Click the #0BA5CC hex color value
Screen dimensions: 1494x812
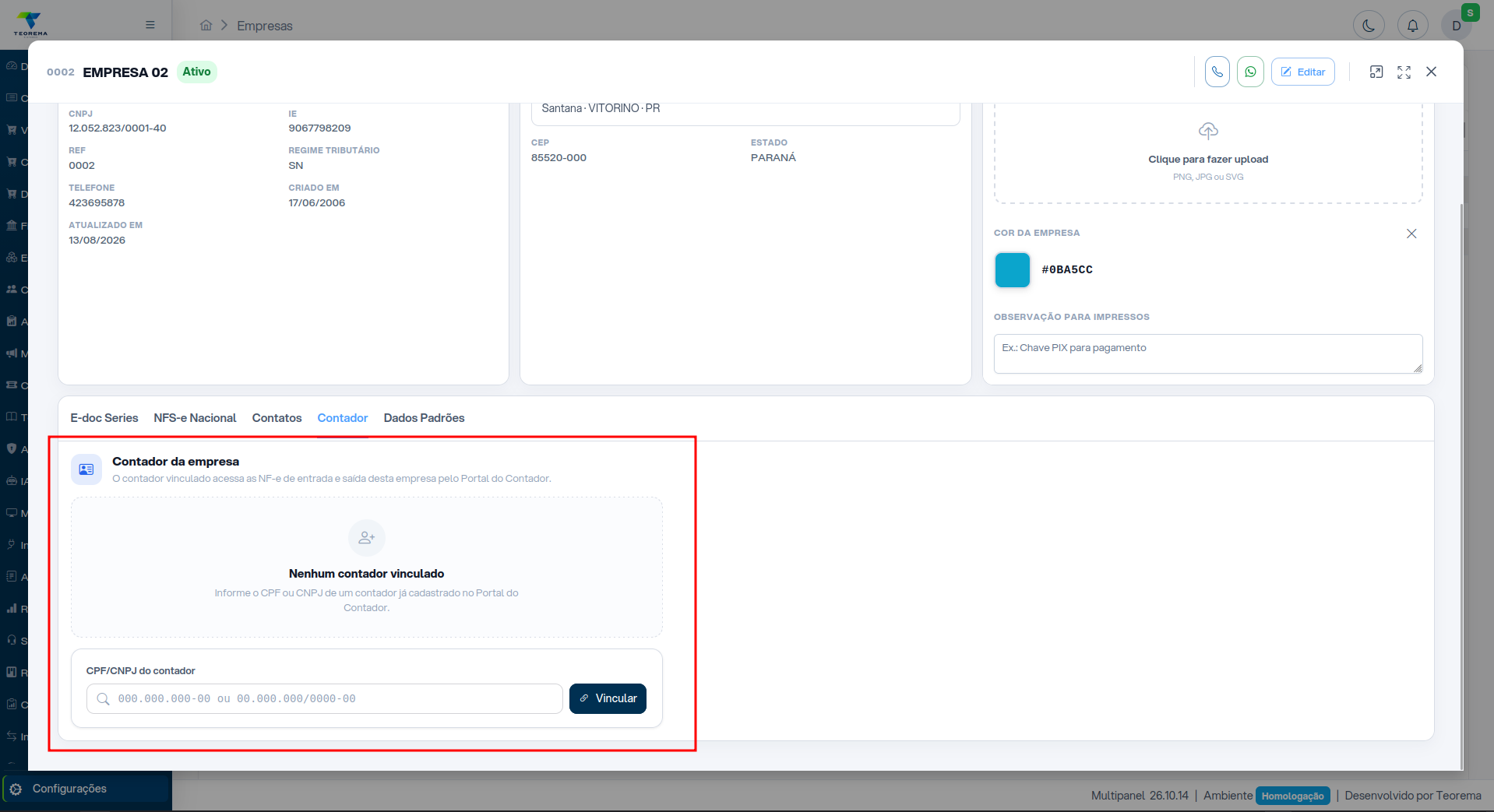1067,270
